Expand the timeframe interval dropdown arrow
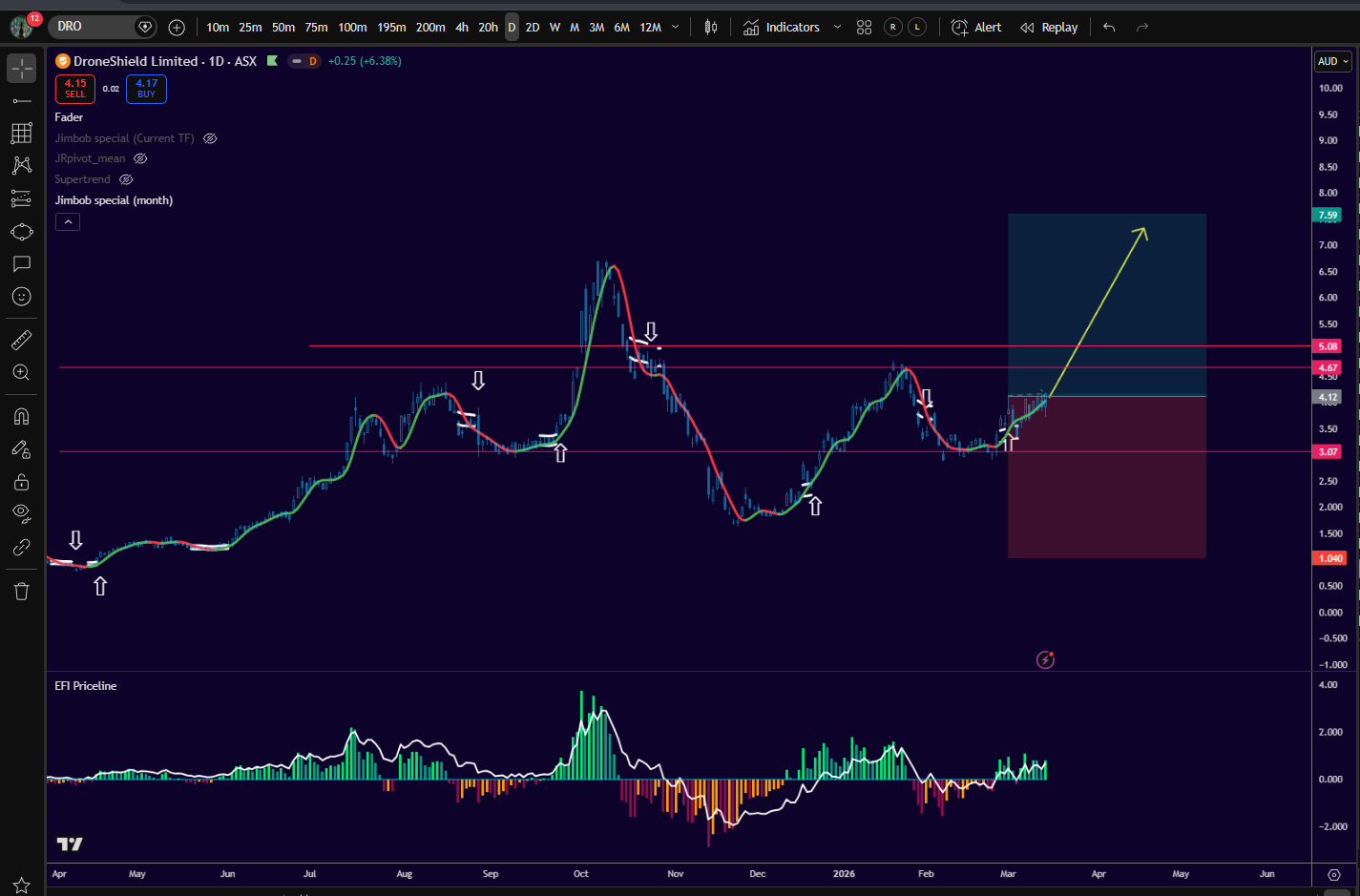This screenshot has width=1360, height=896. click(676, 28)
